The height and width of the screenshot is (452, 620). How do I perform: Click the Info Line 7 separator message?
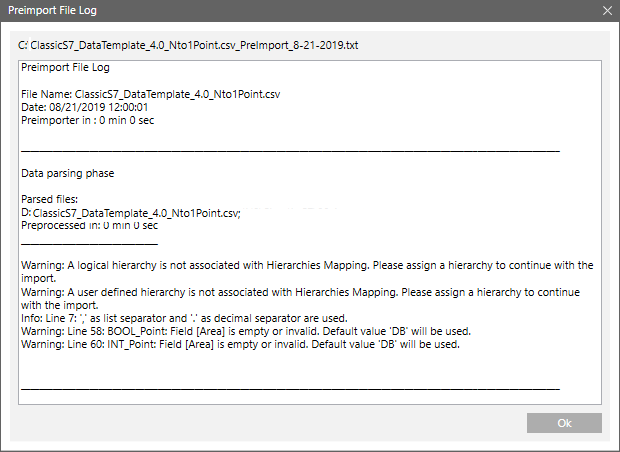point(214,318)
